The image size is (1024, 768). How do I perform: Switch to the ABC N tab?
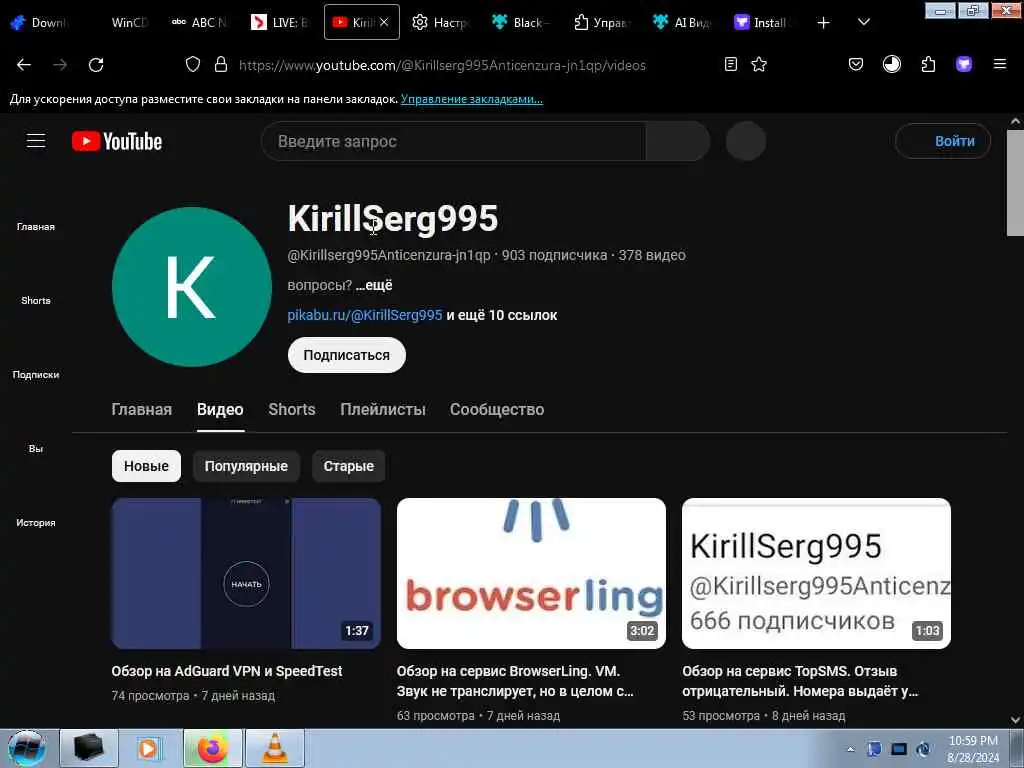click(199, 22)
